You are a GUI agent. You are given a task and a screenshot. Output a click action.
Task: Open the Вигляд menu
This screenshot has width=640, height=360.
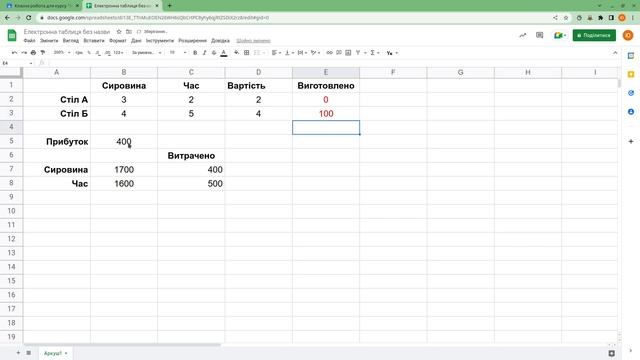click(71, 41)
